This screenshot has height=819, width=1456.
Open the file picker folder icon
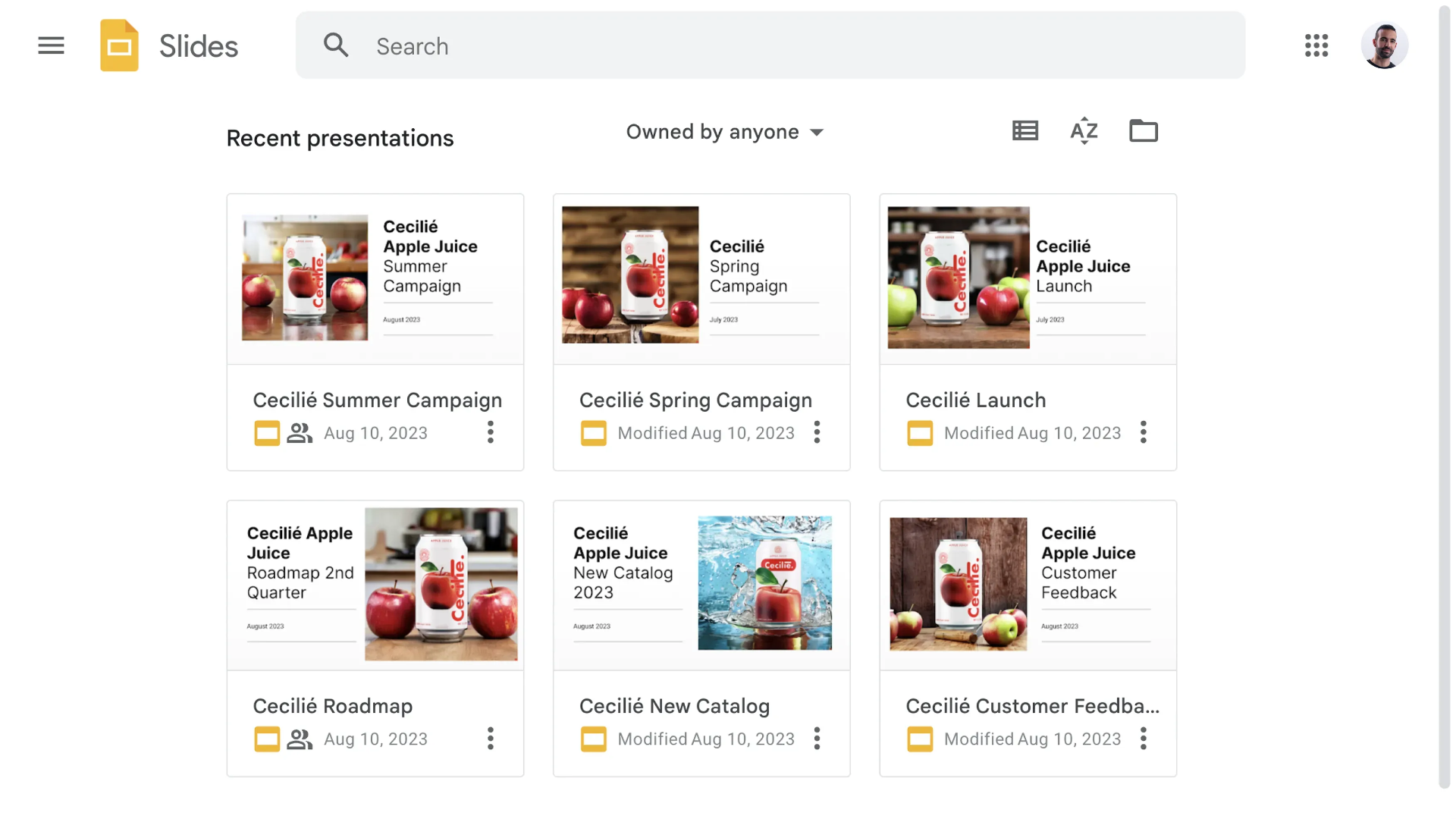[x=1143, y=130]
